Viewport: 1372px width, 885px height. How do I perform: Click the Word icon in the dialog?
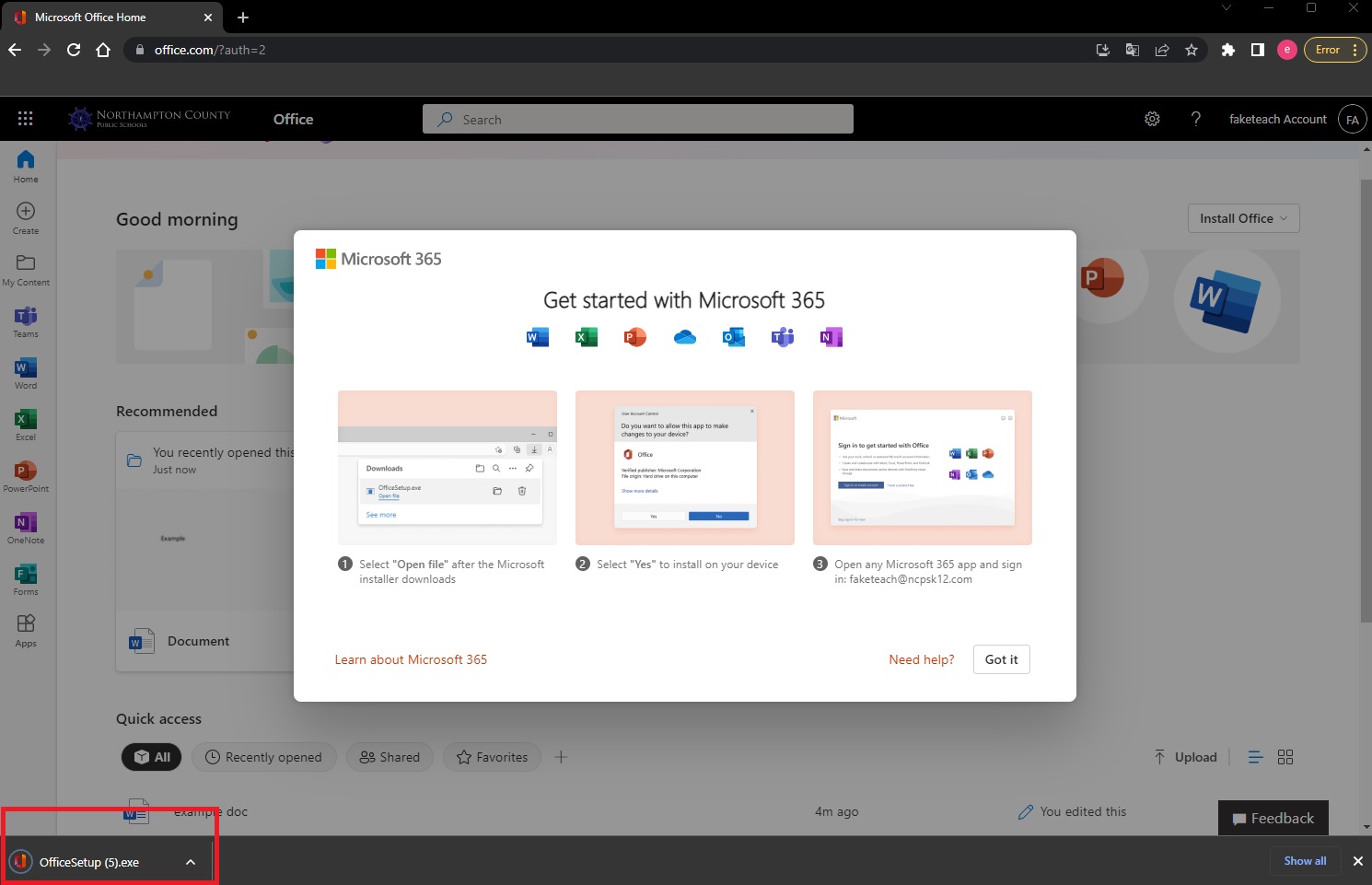(x=538, y=337)
